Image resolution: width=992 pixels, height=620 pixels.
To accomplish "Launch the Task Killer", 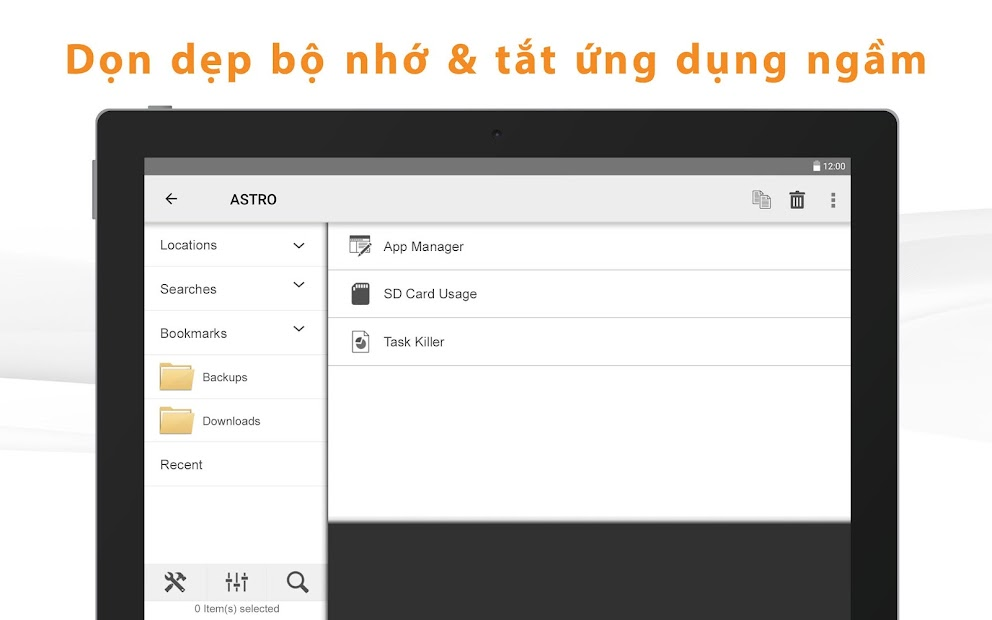I will click(x=415, y=341).
